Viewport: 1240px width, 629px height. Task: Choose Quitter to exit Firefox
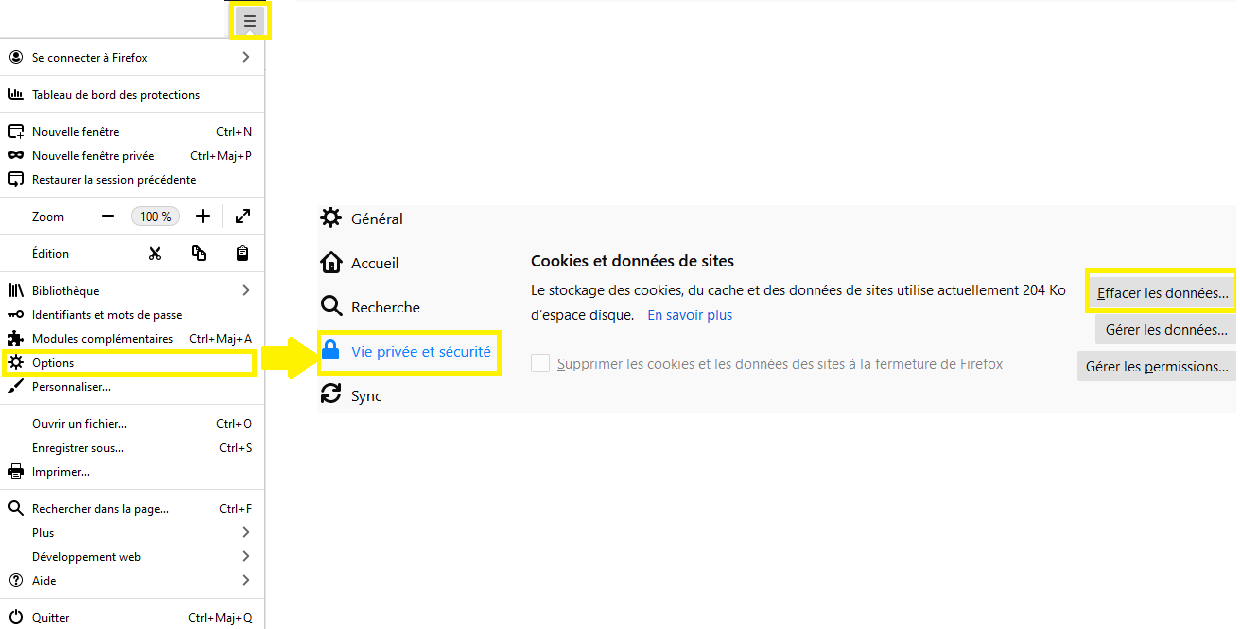tap(50, 618)
